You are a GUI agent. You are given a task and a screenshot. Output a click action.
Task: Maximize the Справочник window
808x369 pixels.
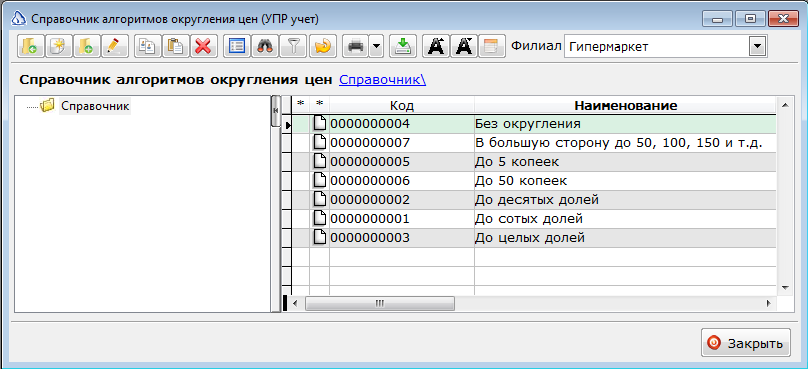click(750, 20)
